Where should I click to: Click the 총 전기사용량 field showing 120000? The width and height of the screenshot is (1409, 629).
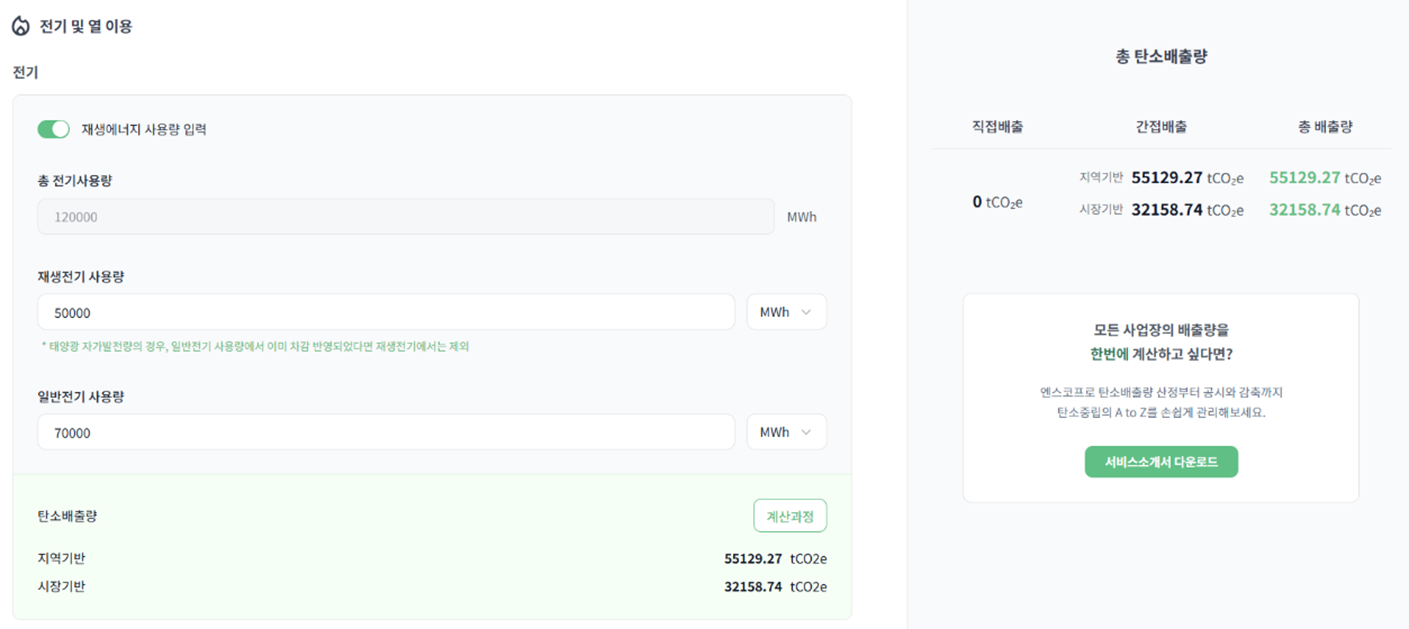(x=405, y=217)
